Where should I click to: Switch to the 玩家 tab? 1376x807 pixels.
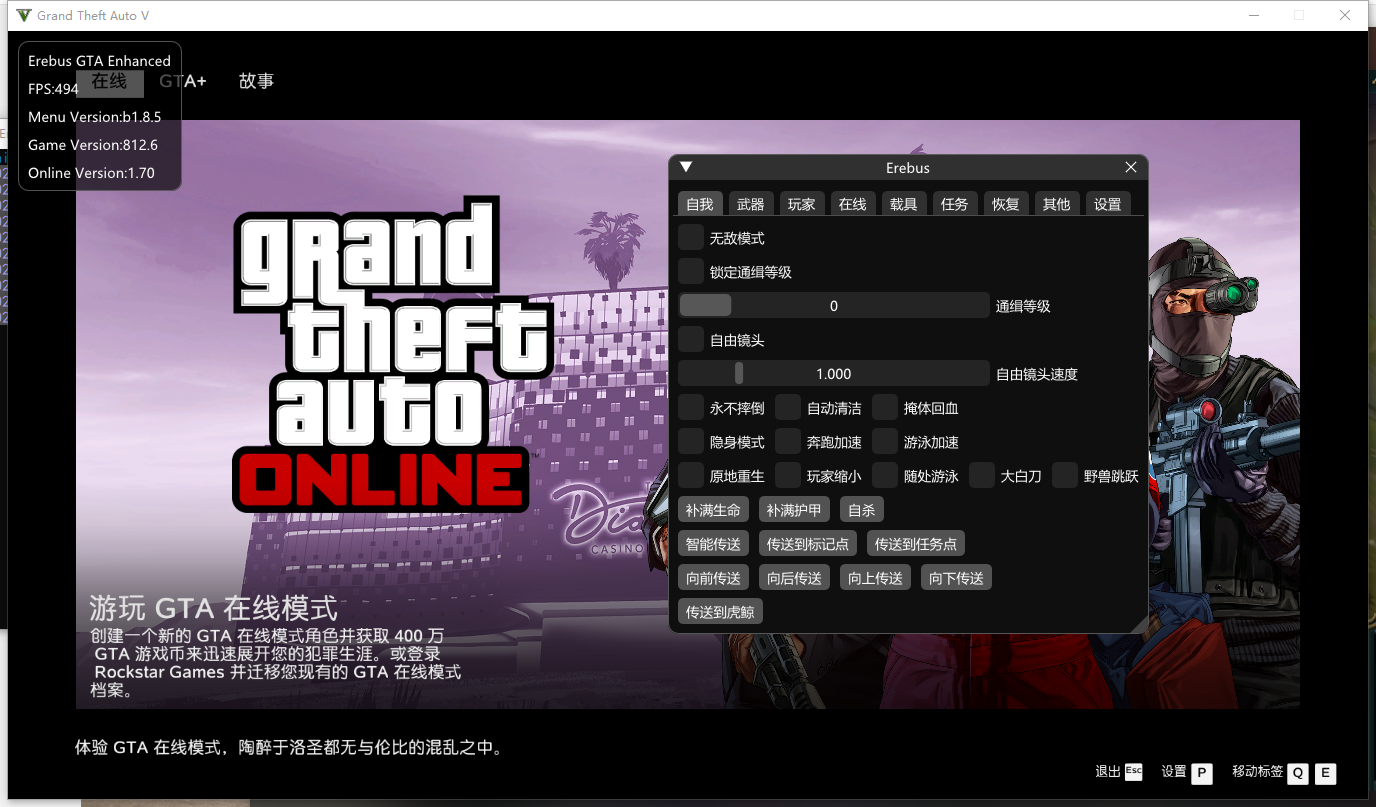[x=801, y=203]
